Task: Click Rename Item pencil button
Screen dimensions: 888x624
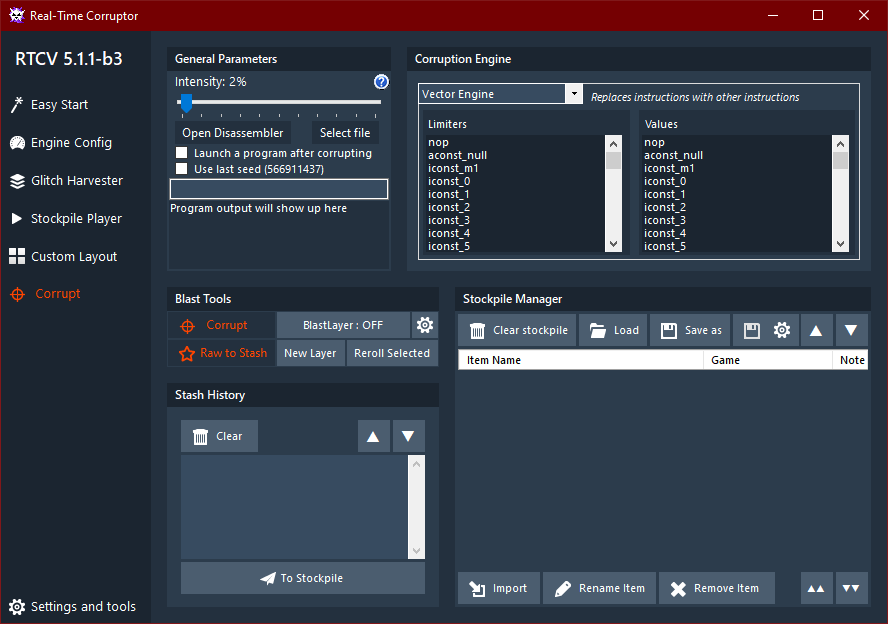Action: (599, 588)
